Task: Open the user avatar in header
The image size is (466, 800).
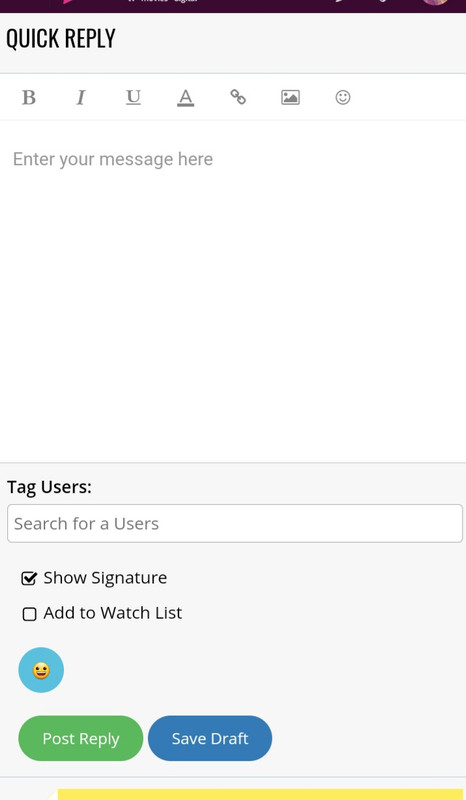Action: point(435,3)
